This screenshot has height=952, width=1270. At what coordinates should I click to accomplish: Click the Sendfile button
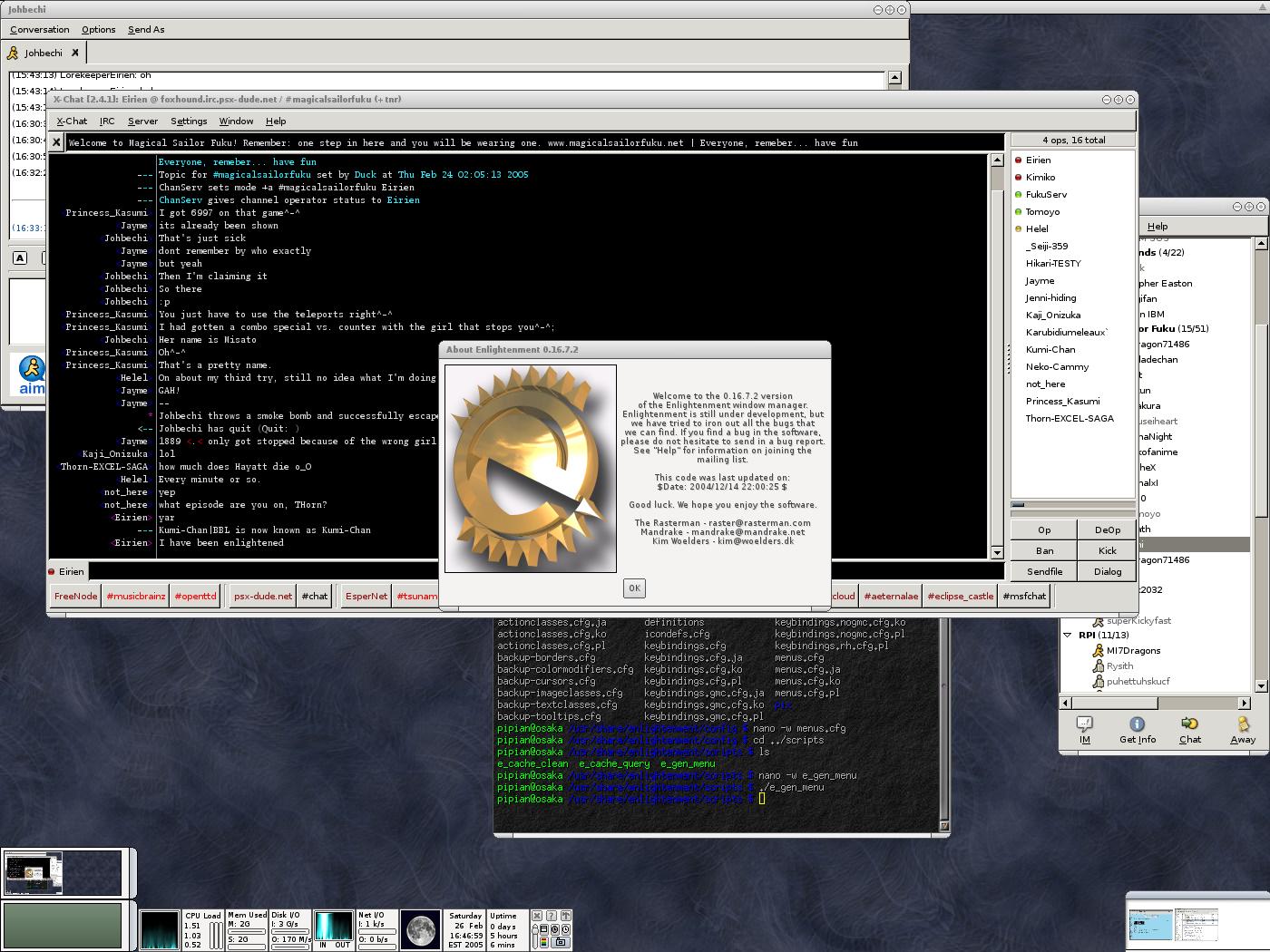point(1044,571)
